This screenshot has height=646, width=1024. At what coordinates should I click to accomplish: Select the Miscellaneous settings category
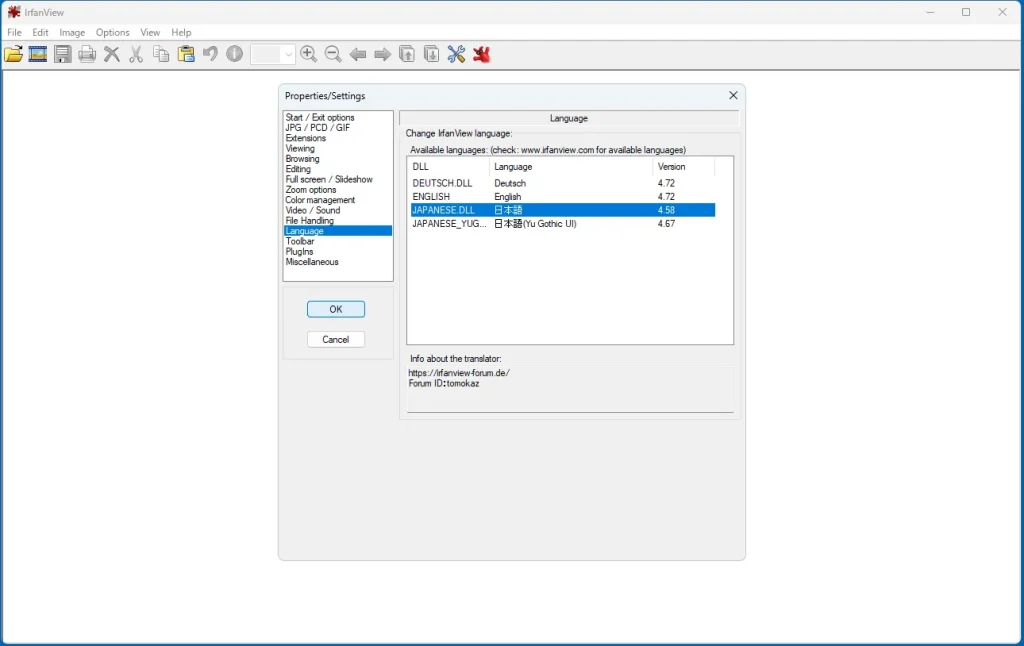312,262
